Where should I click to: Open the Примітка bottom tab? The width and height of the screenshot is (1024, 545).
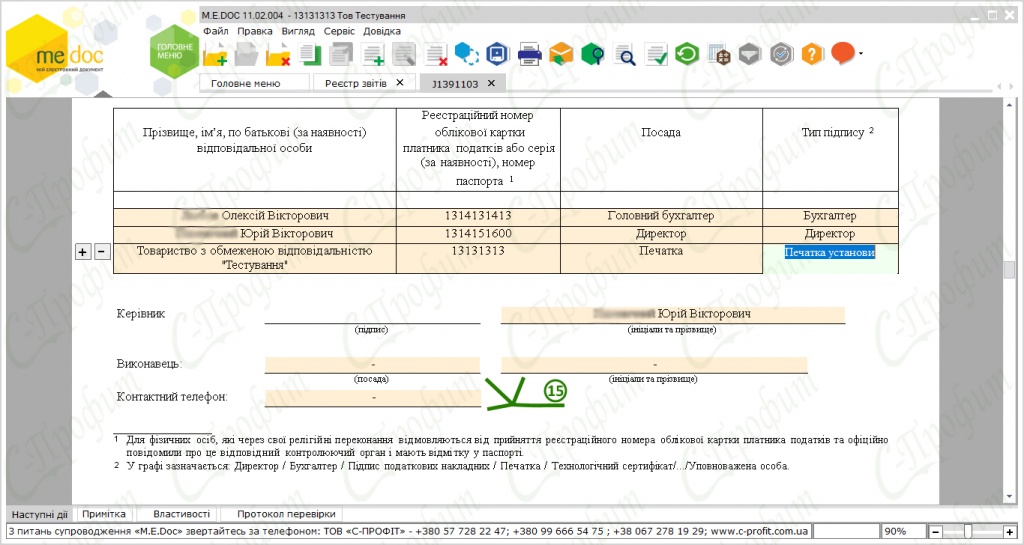pyautogui.click(x=104, y=514)
